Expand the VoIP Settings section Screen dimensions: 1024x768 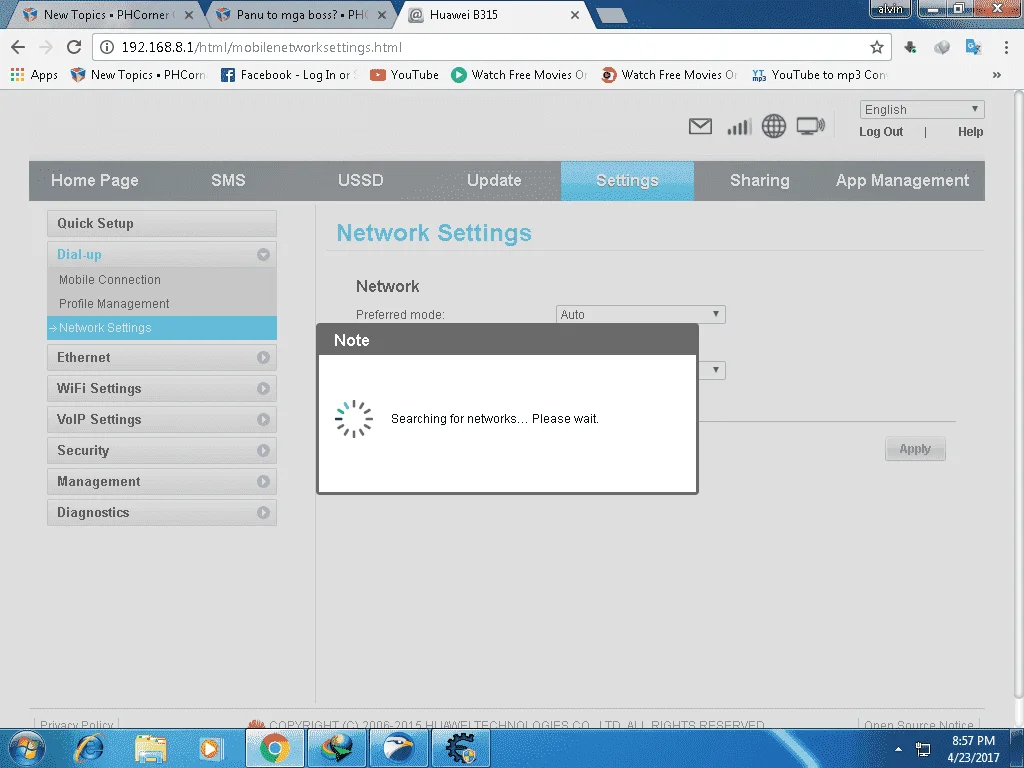coord(162,419)
